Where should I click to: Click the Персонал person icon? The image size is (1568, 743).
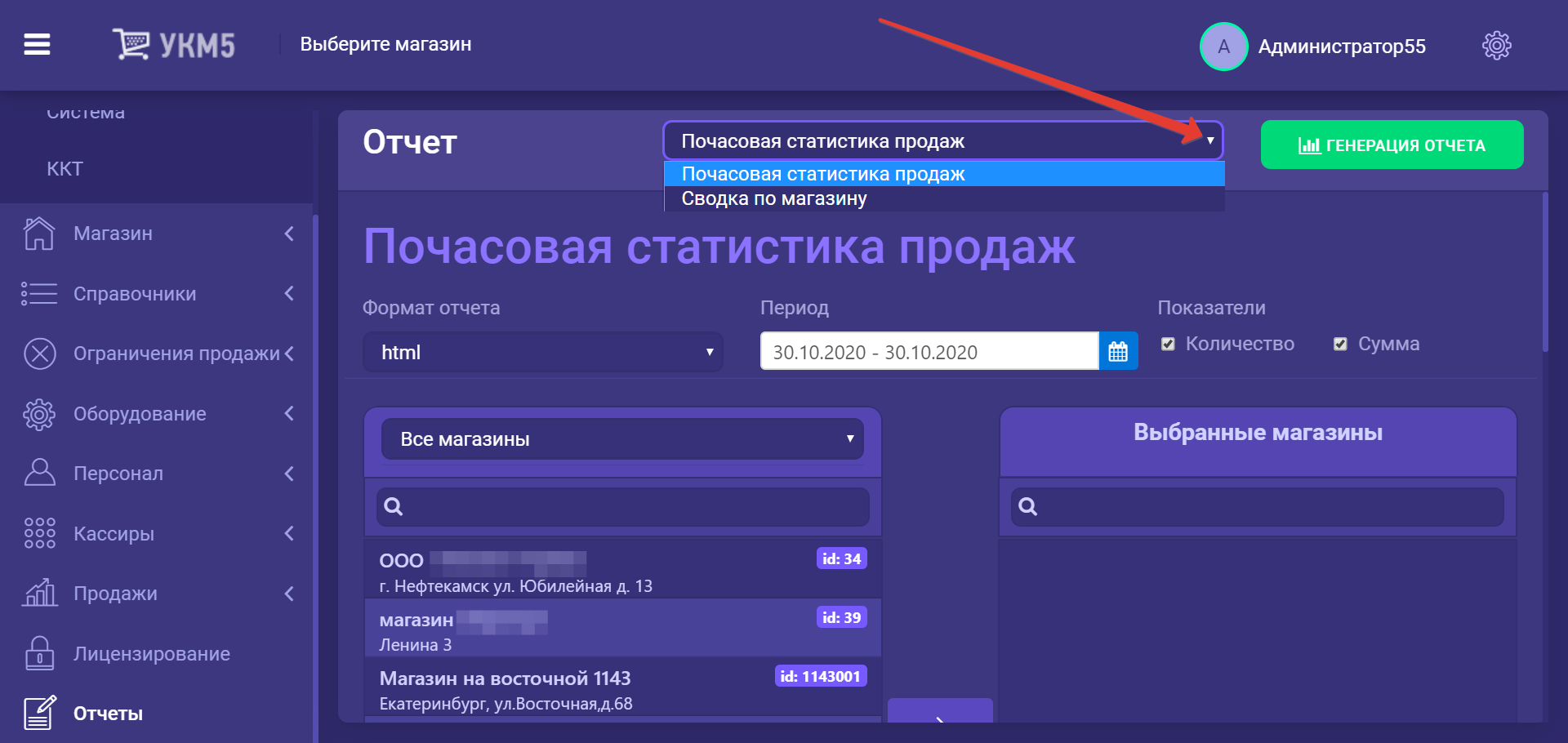click(x=38, y=473)
